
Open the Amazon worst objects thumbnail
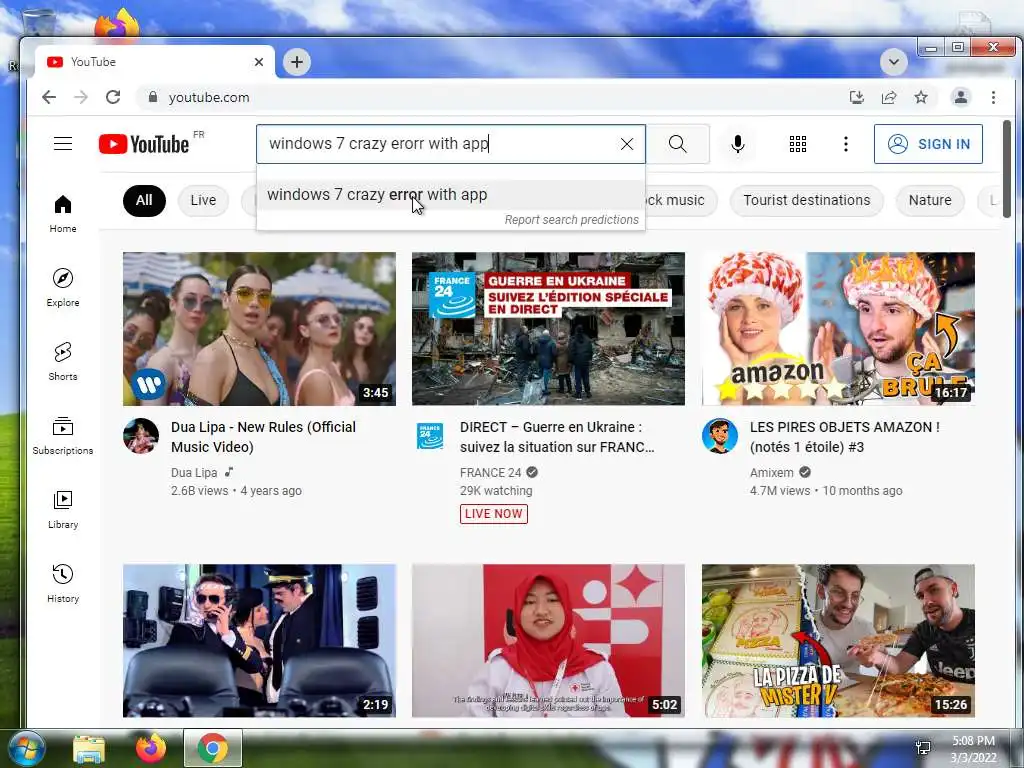pos(839,328)
